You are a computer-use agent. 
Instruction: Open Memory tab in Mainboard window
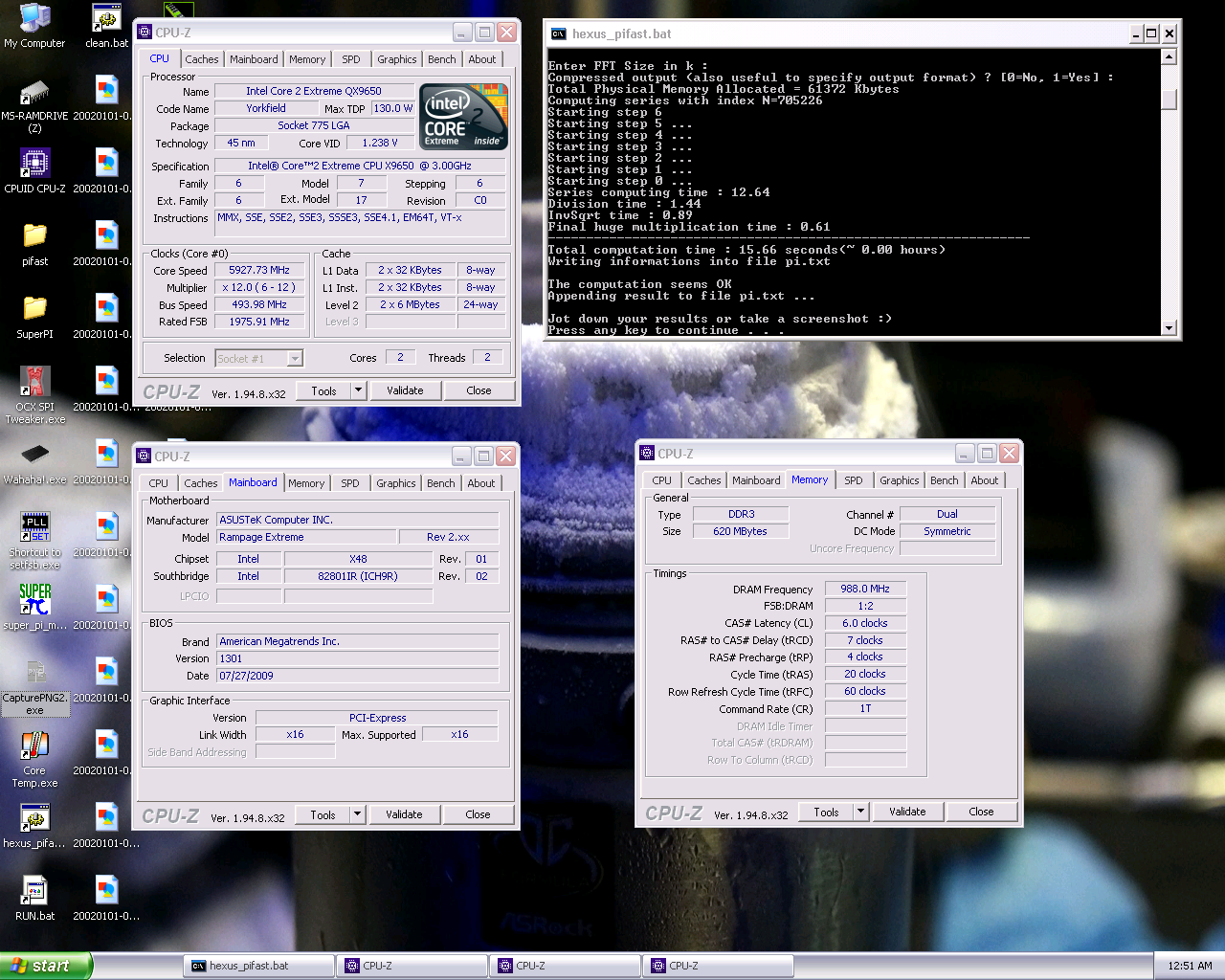click(x=306, y=483)
